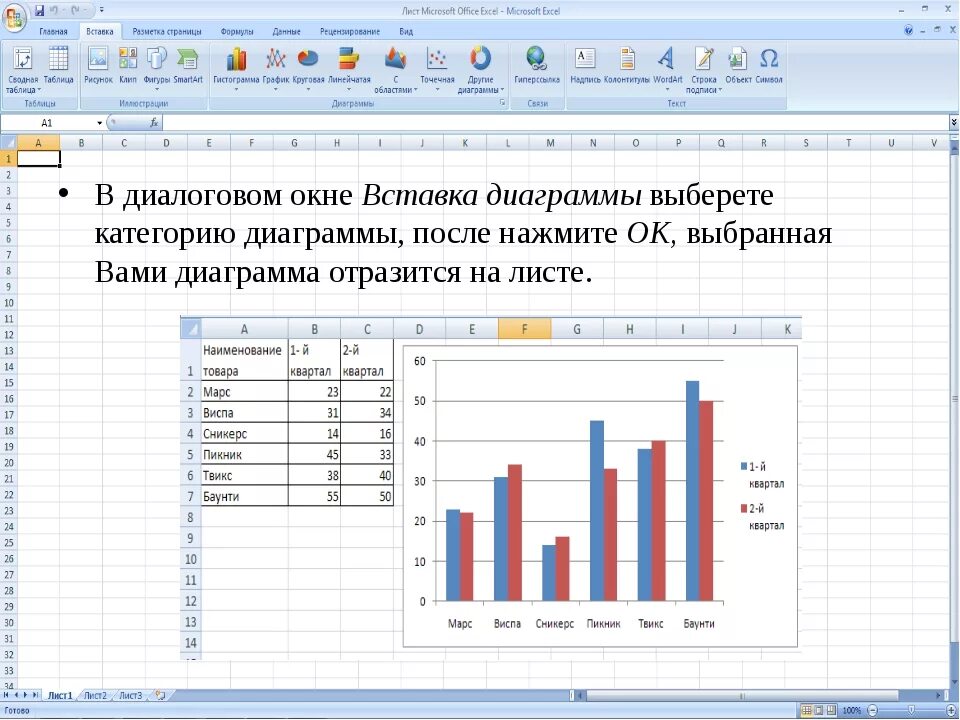Choose Scatter chart (Точечная)
Image resolution: width=960 pixels, height=720 pixels.
pyautogui.click(x=437, y=69)
